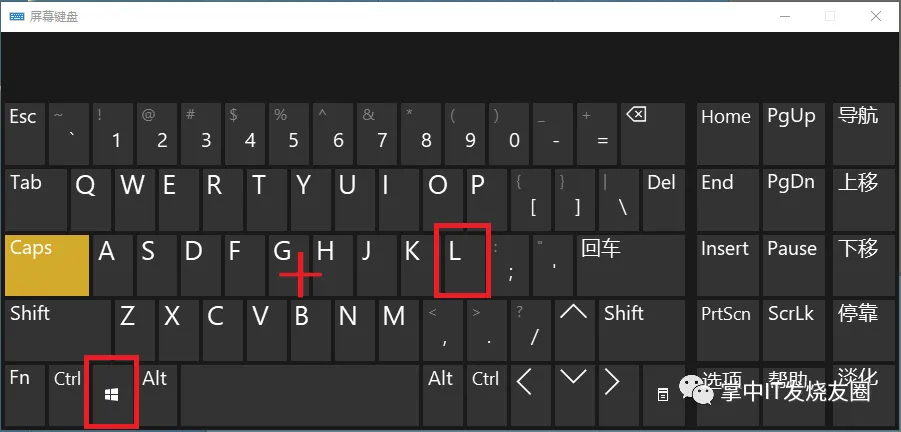Click the spacebar key
This screenshot has height=432, width=901.
click(299, 394)
